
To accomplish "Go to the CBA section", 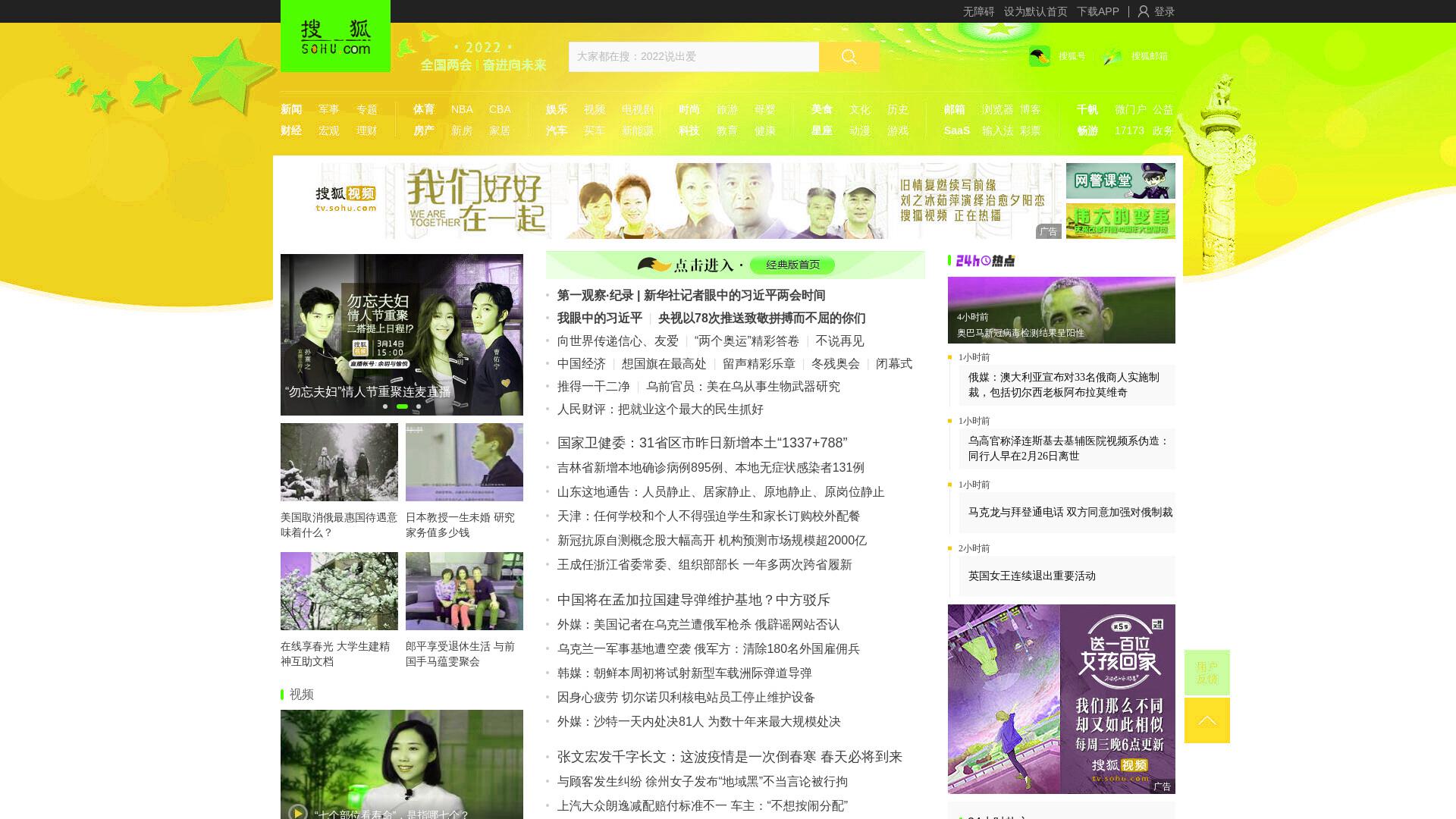I will 500,109.
